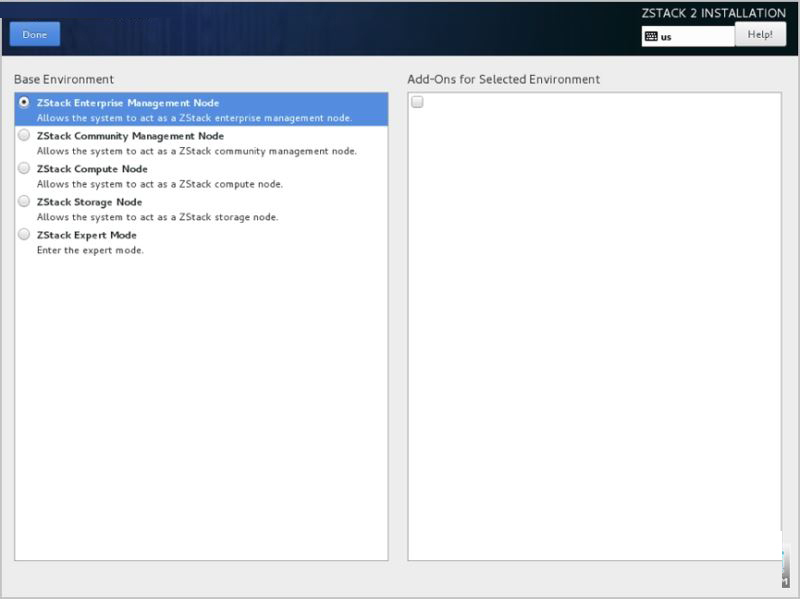Click the compute node description line

pos(160,184)
